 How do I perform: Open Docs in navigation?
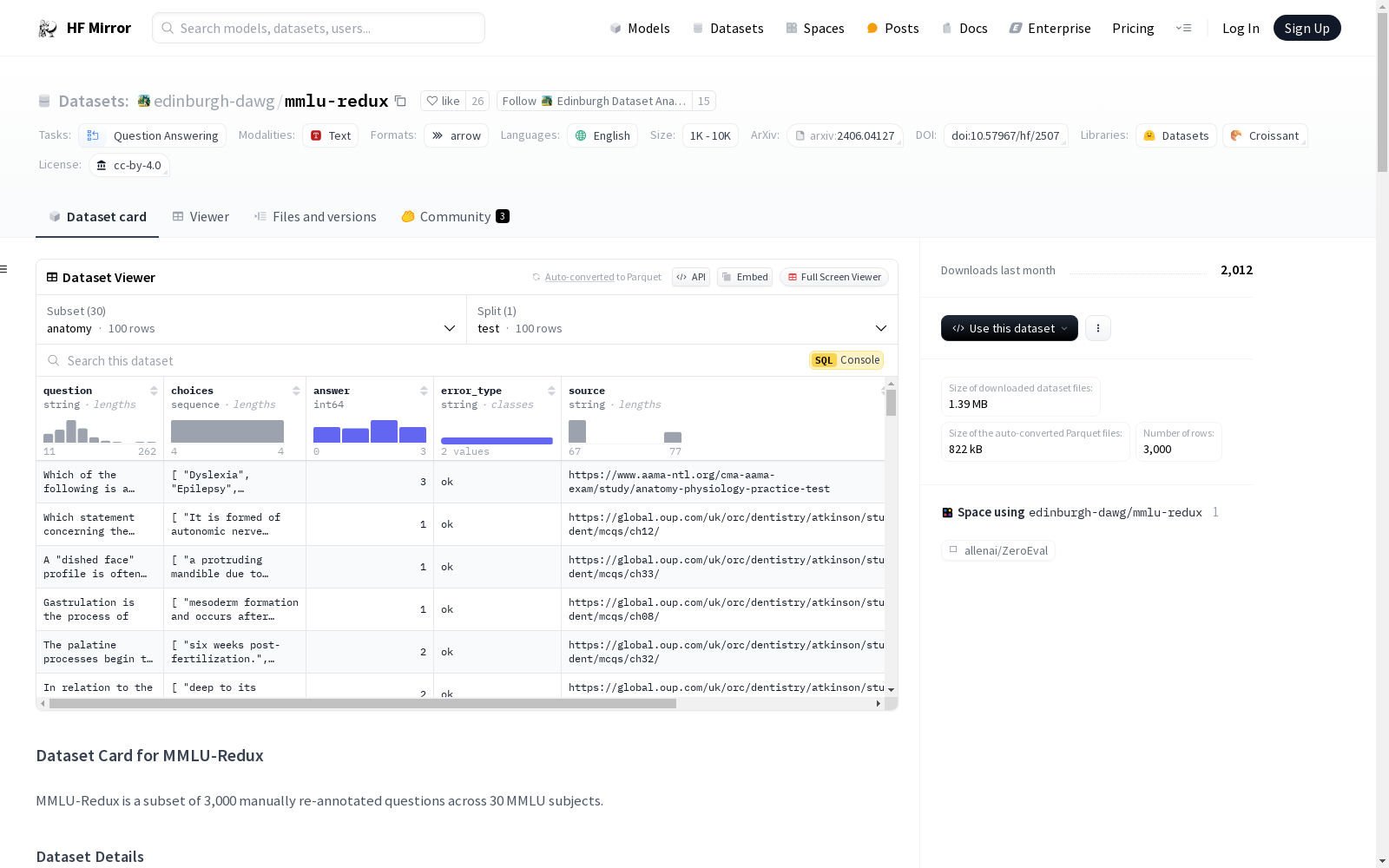click(x=964, y=28)
